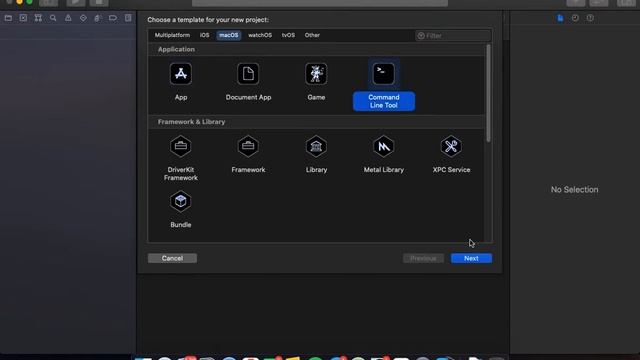Image resolution: width=640 pixels, height=360 pixels.
Task: Click the template list scrollbar
Action: [x=488, y=94]
